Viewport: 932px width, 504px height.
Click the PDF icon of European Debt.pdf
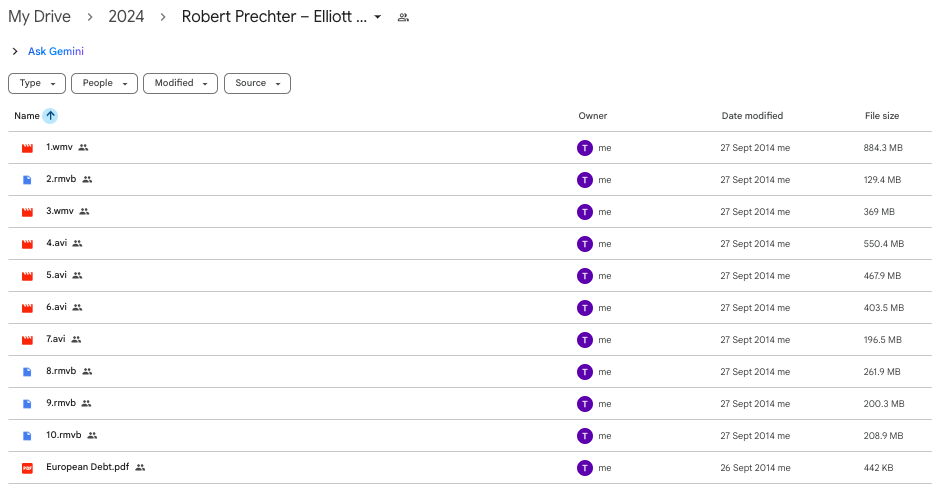click(27, 468)
